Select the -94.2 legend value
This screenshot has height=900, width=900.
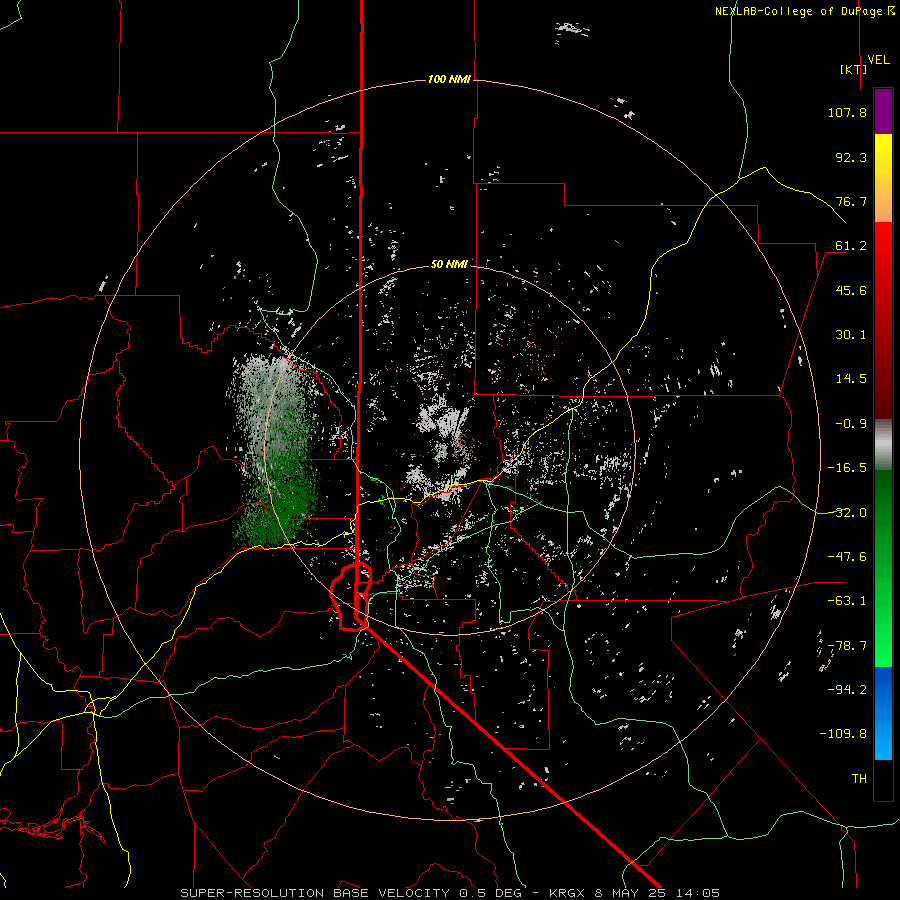tap(847, 689)
